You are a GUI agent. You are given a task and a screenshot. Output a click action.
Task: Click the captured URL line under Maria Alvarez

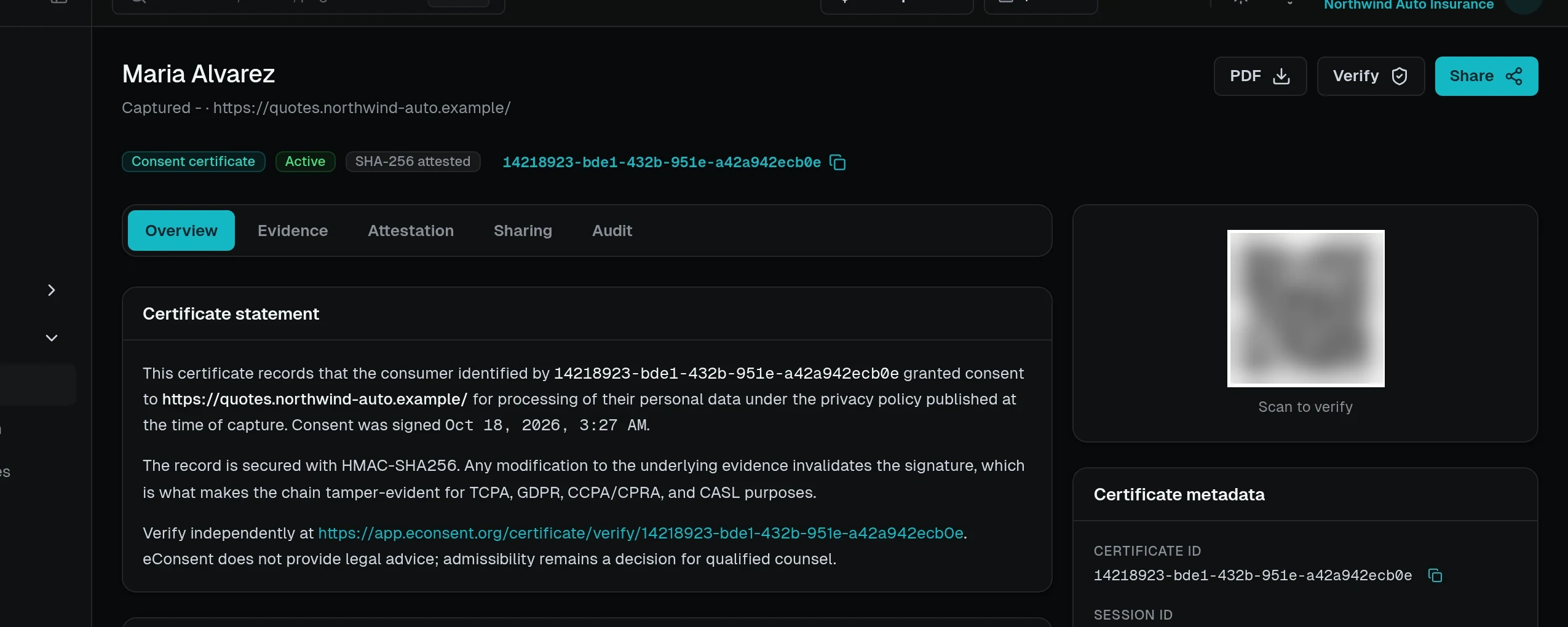coord(316,108)
